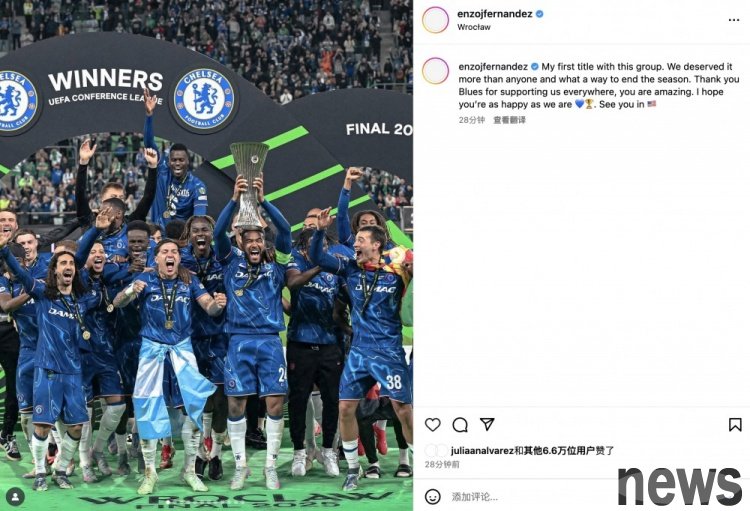Screen dimensions: 750x511
Task: Open comments via speech bubble icon
Action: tap(460, 424)
